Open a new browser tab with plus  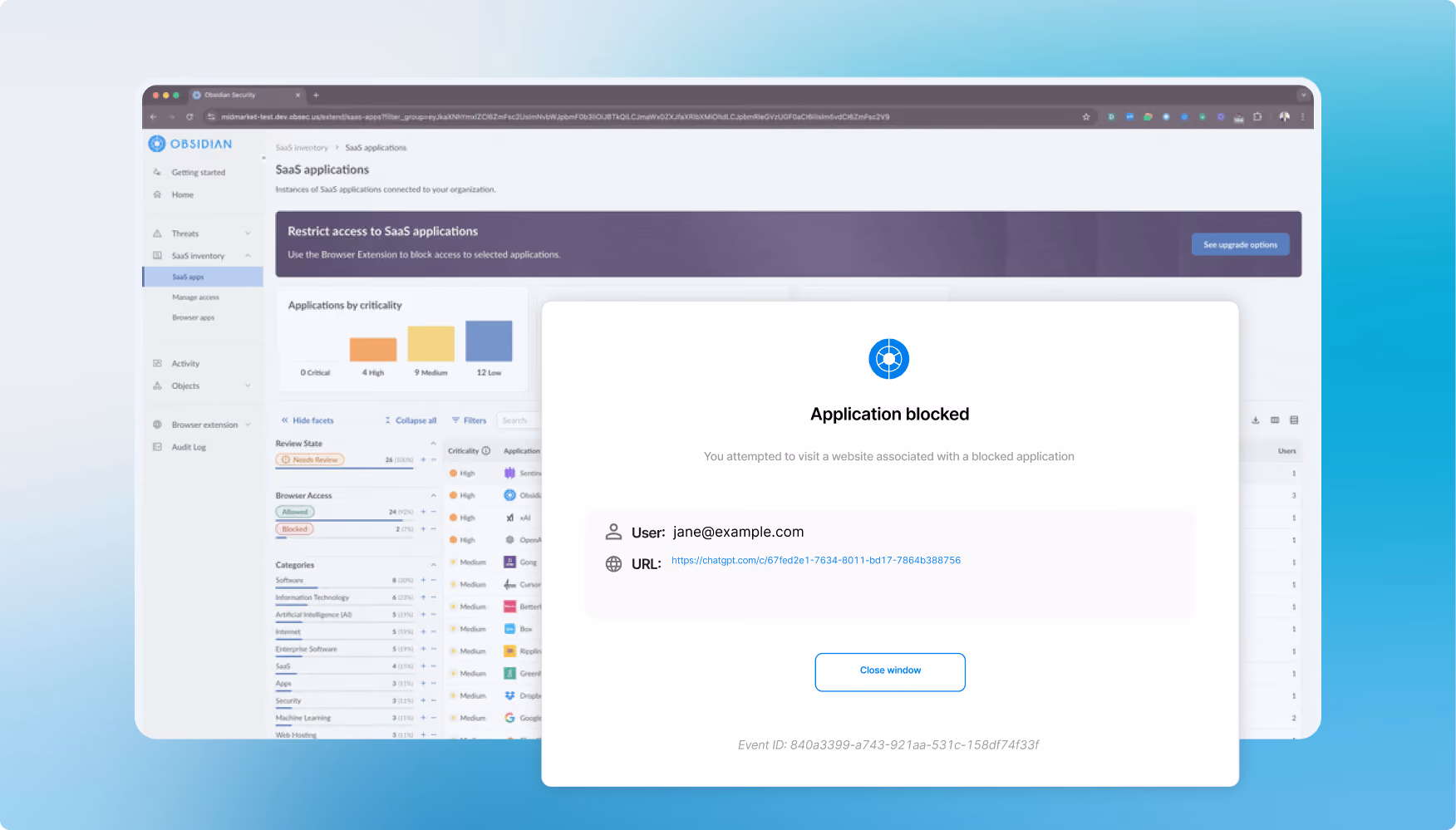click(316, 96)
